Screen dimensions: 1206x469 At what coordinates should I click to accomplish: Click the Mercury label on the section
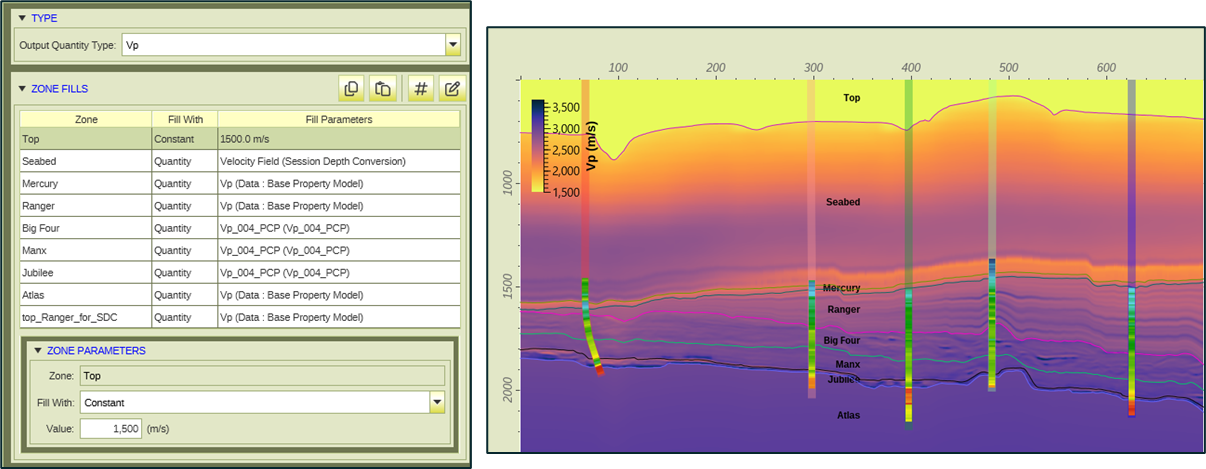coord(841,288)
